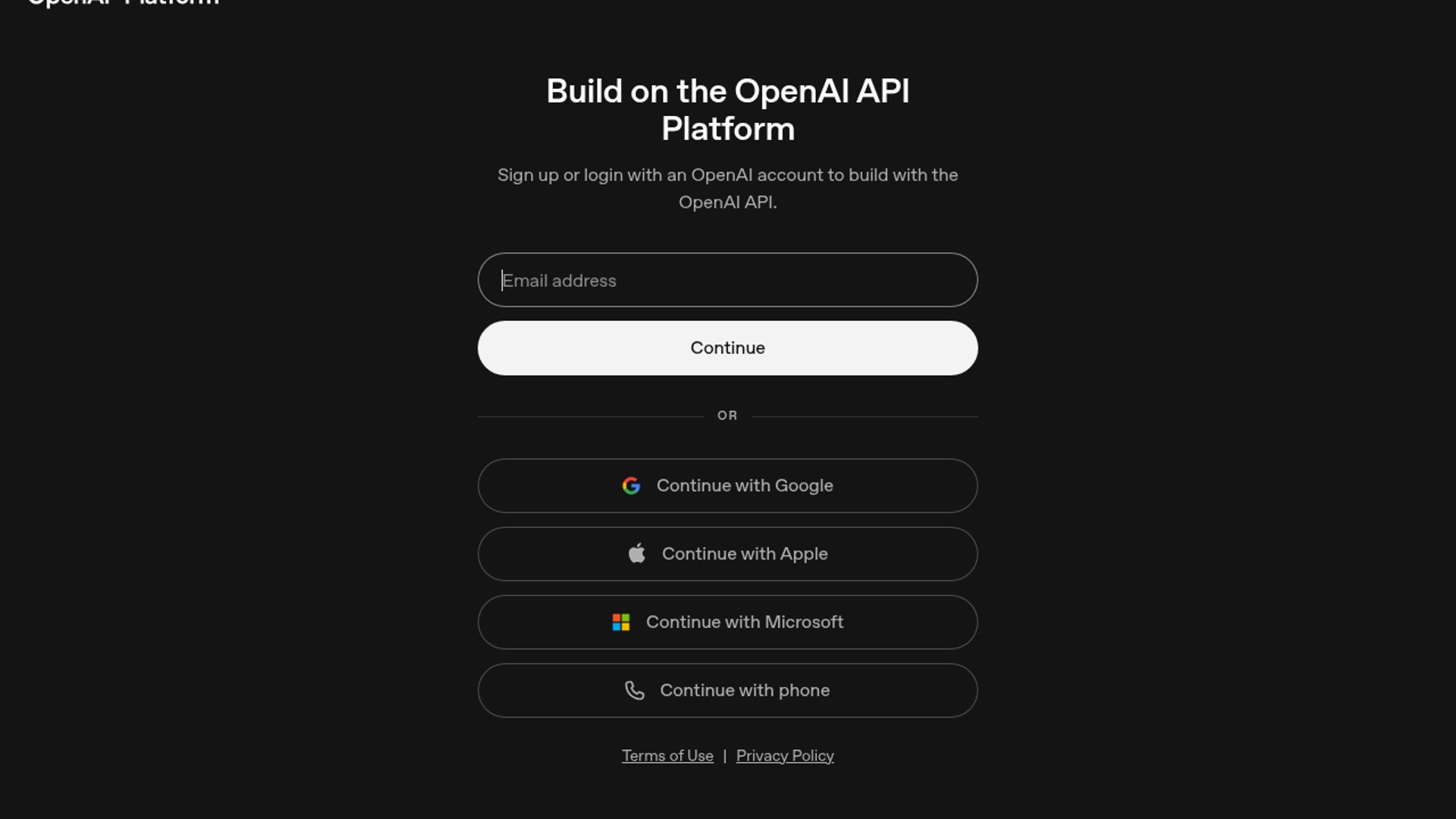Click the vertical bar between footer links
The width and height of the screenshot is (1456, 819).
[x=725, y=756]
